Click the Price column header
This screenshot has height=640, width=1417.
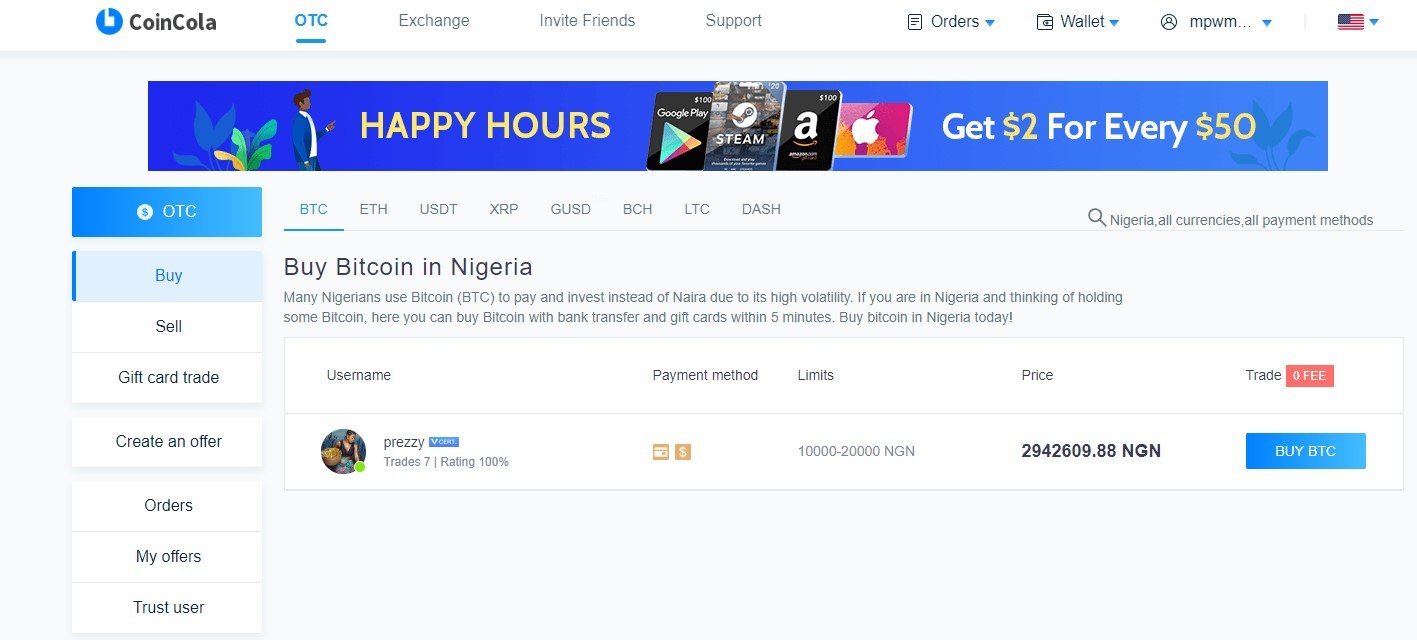[x=1037, y=375]
